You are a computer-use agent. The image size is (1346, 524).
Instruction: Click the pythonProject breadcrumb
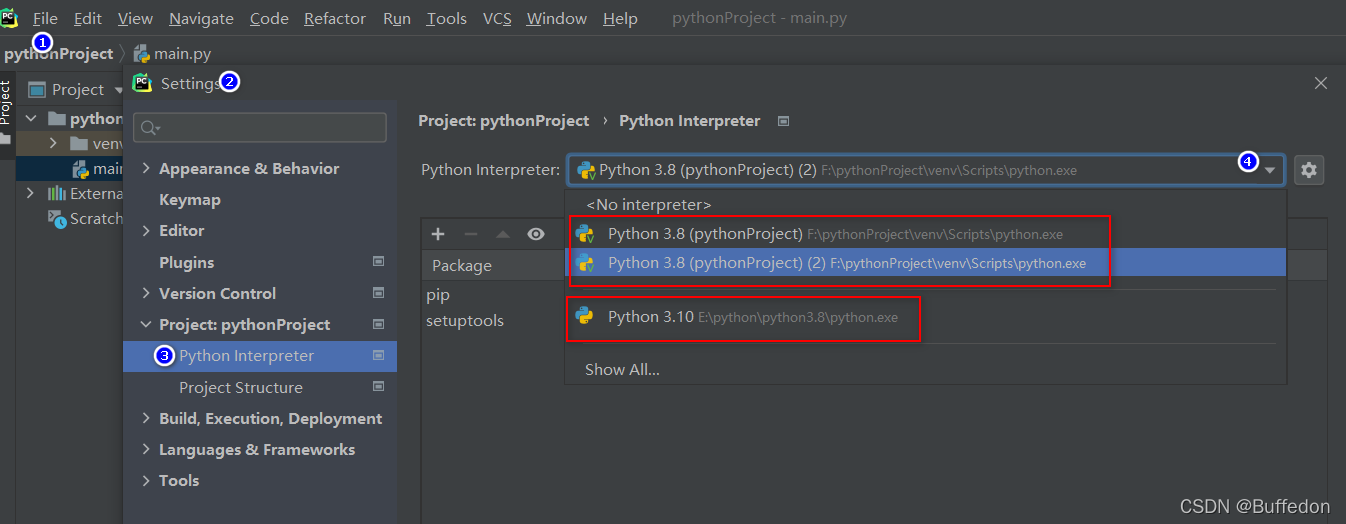point(58,53)
